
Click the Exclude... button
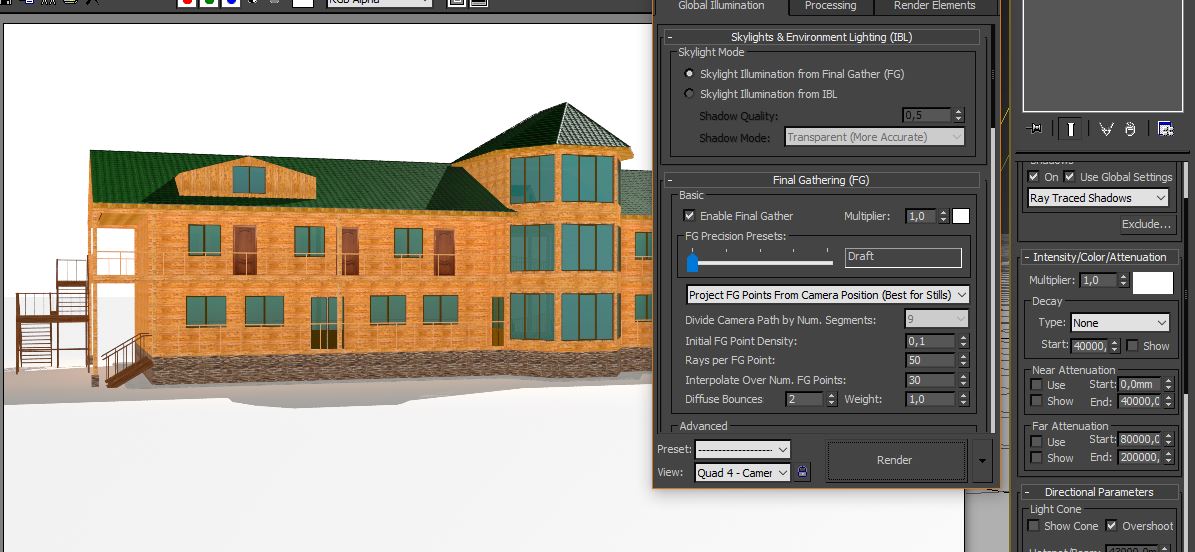point(1145,224)
